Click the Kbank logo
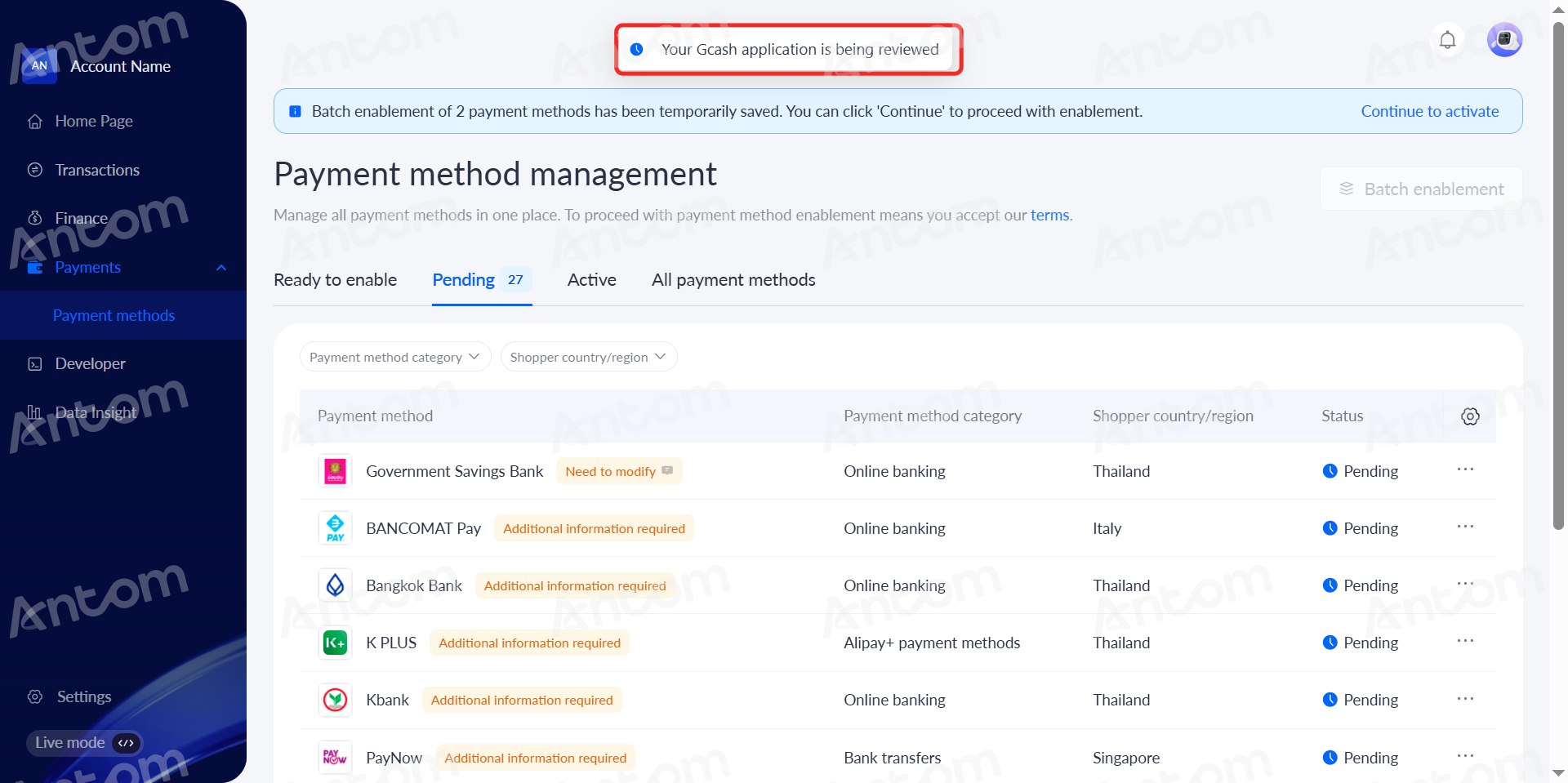Screen dimensions: 1568x783 [x=335, y=700]
